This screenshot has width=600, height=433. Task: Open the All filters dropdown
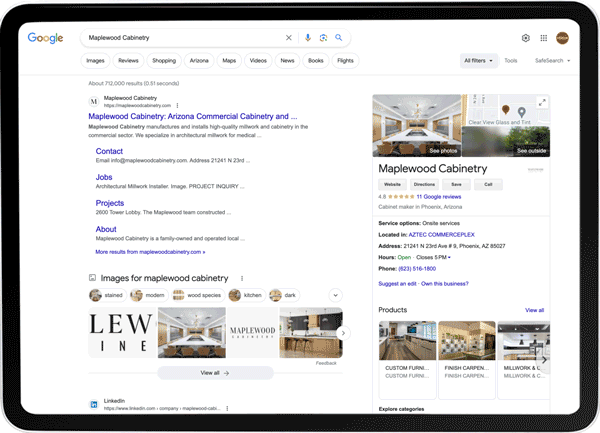[x=479, y=60]
